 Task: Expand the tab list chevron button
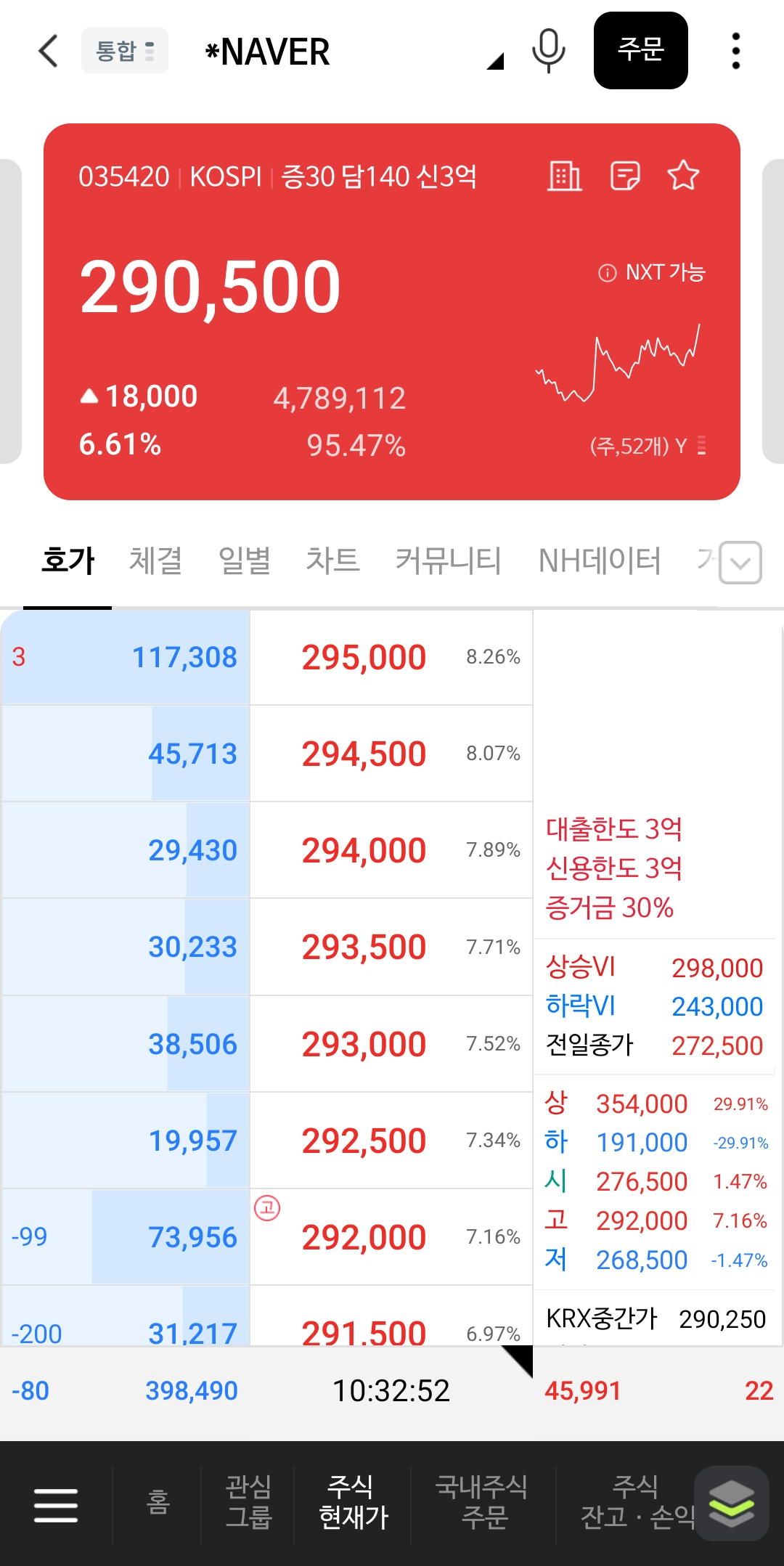coord(740,563)
